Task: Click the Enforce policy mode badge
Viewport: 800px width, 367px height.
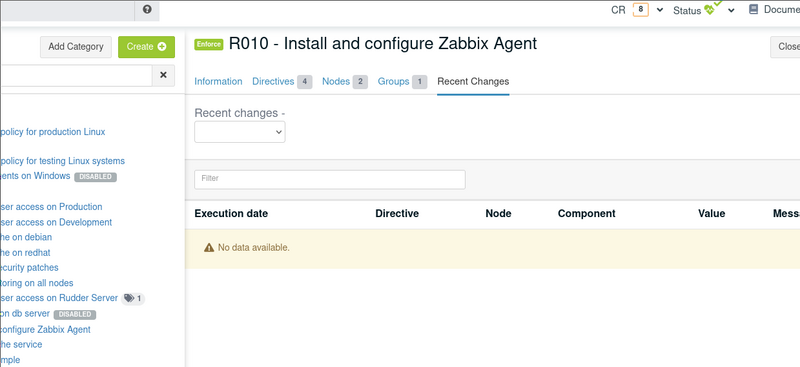Action: tap(209, 44)
